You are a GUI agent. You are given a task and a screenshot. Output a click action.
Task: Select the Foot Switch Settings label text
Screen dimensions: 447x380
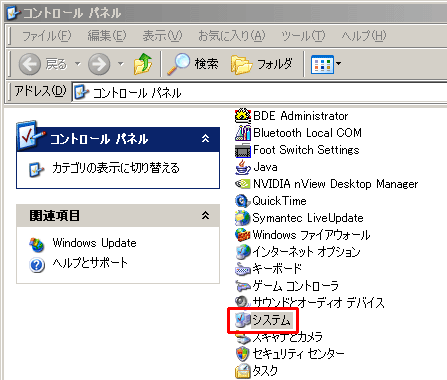tap(306, 150)
